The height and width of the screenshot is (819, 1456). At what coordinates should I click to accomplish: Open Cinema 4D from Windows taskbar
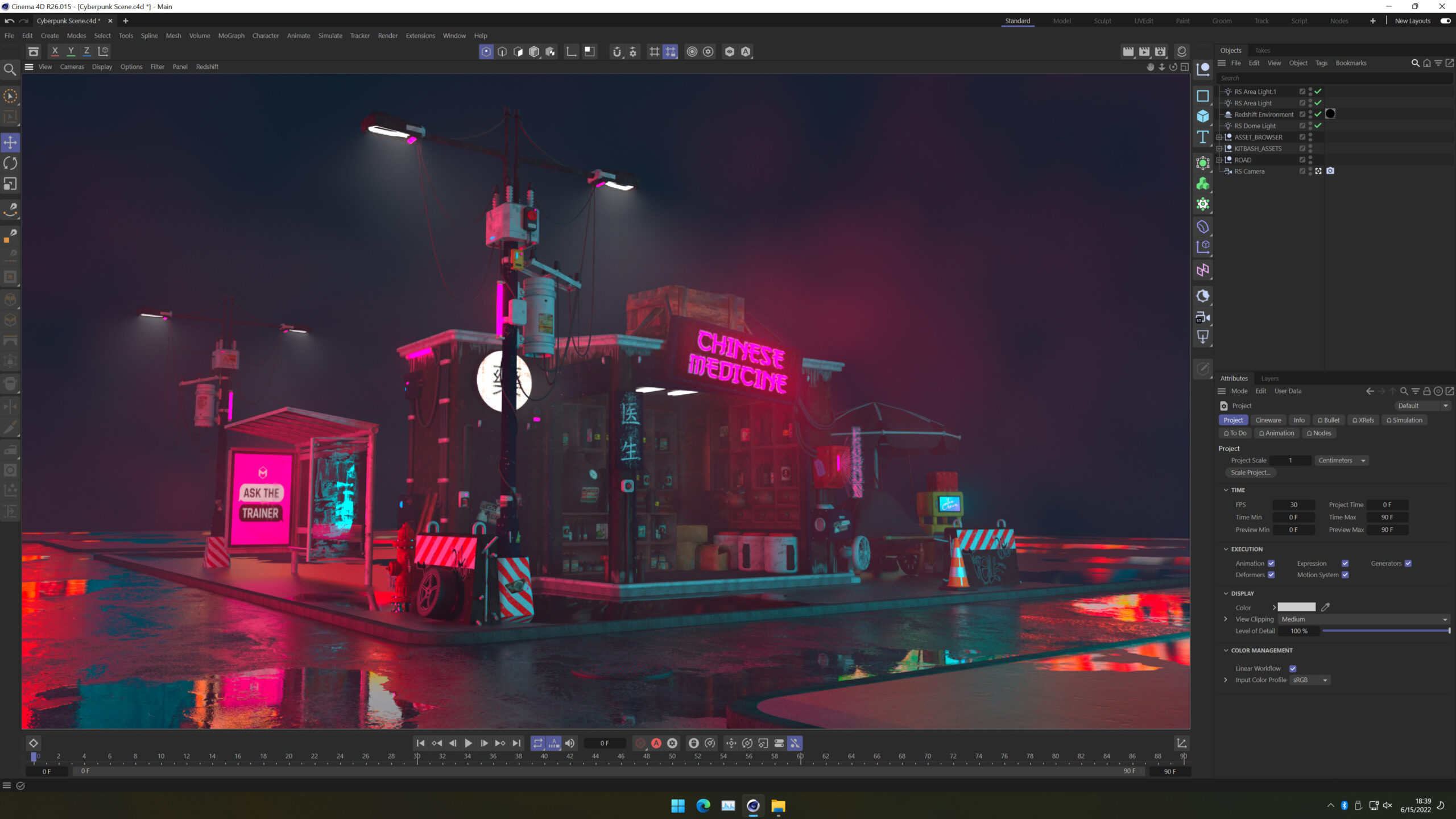click(x=753, y=805)
